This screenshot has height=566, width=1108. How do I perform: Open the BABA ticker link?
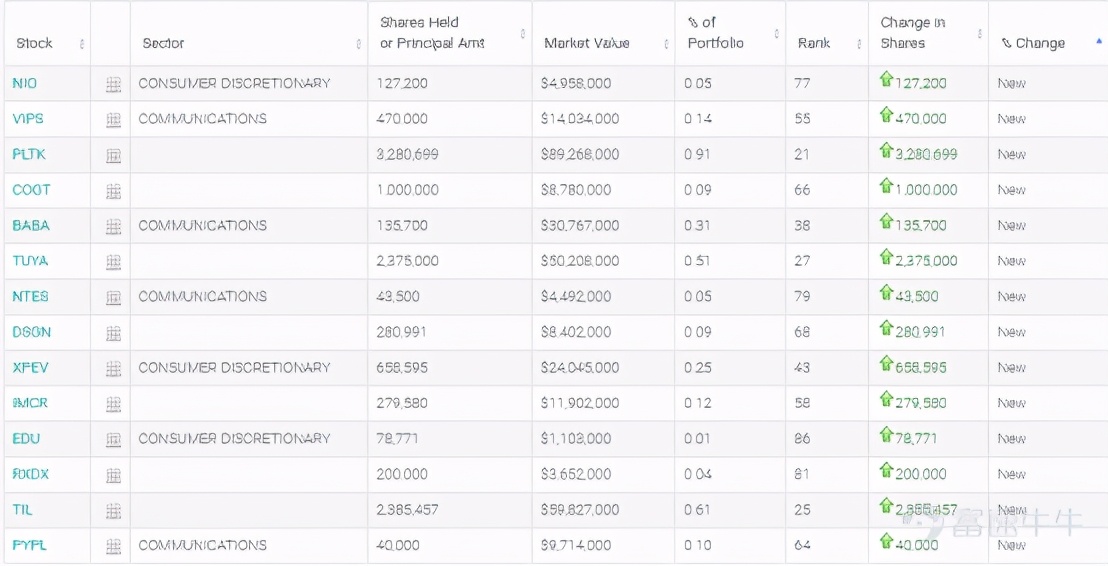pos(31,225)
